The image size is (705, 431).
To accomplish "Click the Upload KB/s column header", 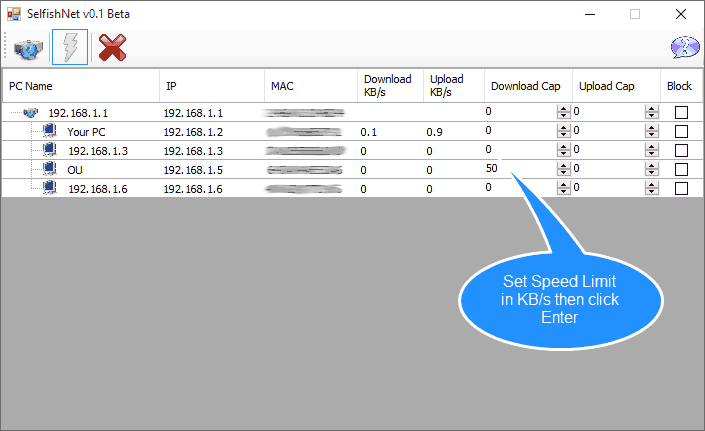I will [454, 86].
